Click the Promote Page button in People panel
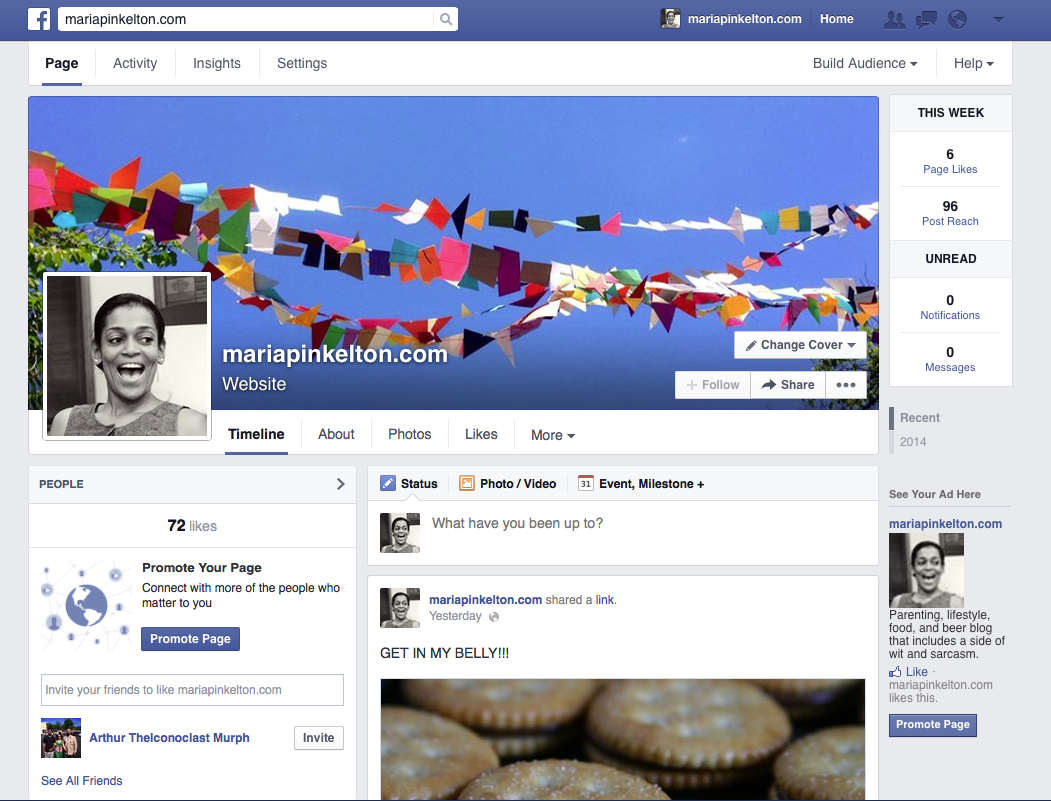Screen dimensions: 1051x801 pos(190,639)
